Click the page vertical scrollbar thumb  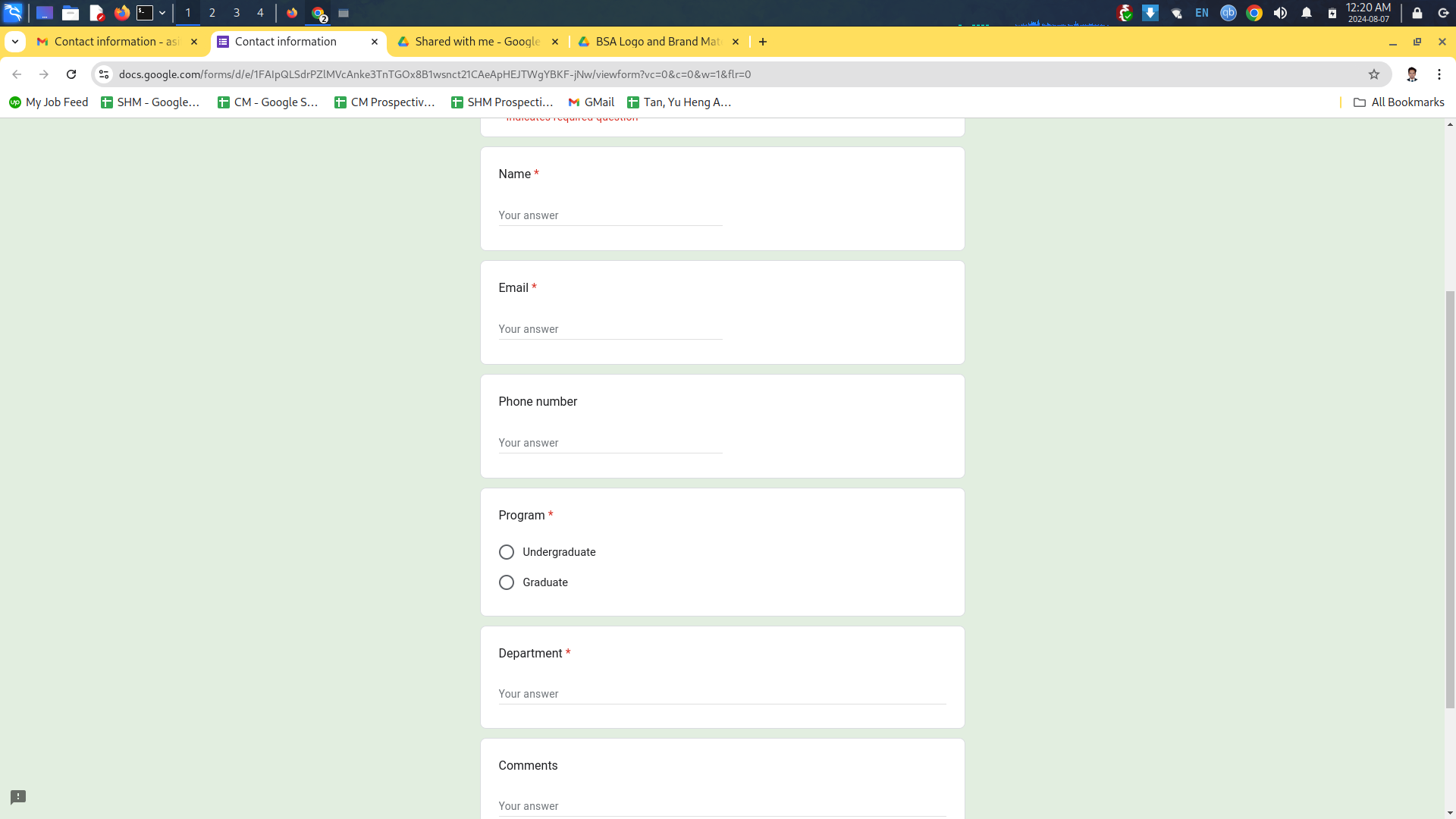tap(1450, 499)
